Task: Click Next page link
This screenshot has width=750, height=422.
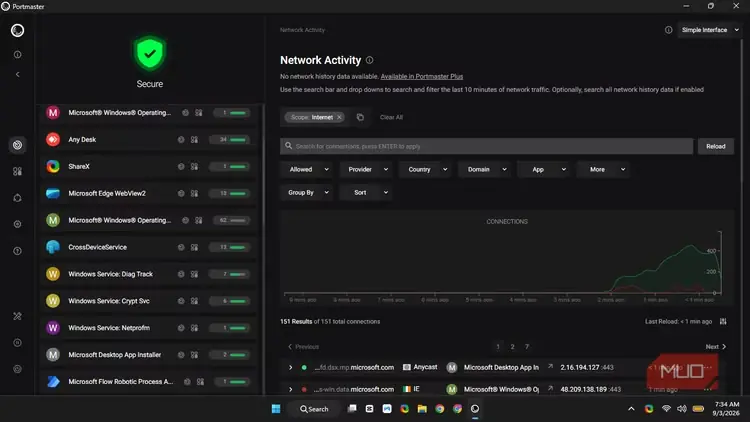Action: coord(716,346)
